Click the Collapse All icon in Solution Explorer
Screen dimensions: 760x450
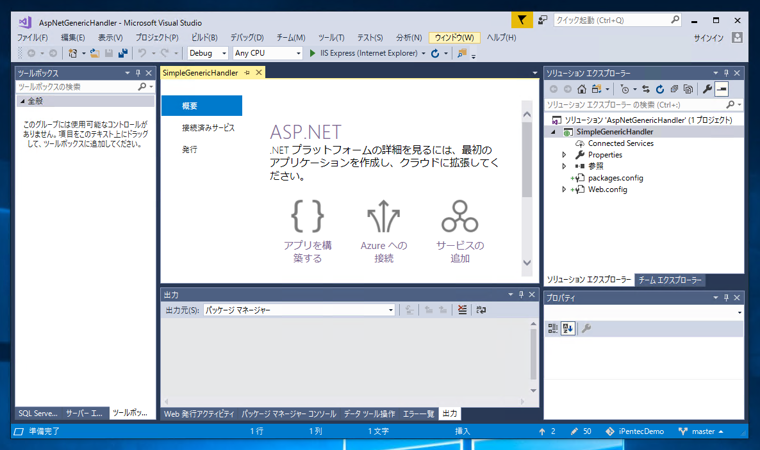(674, 89)
